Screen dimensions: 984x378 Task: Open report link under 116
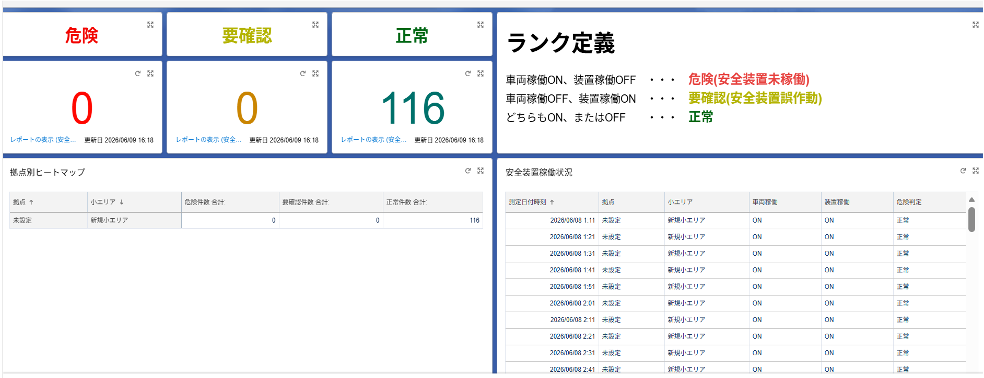click(x=374, y=139)
